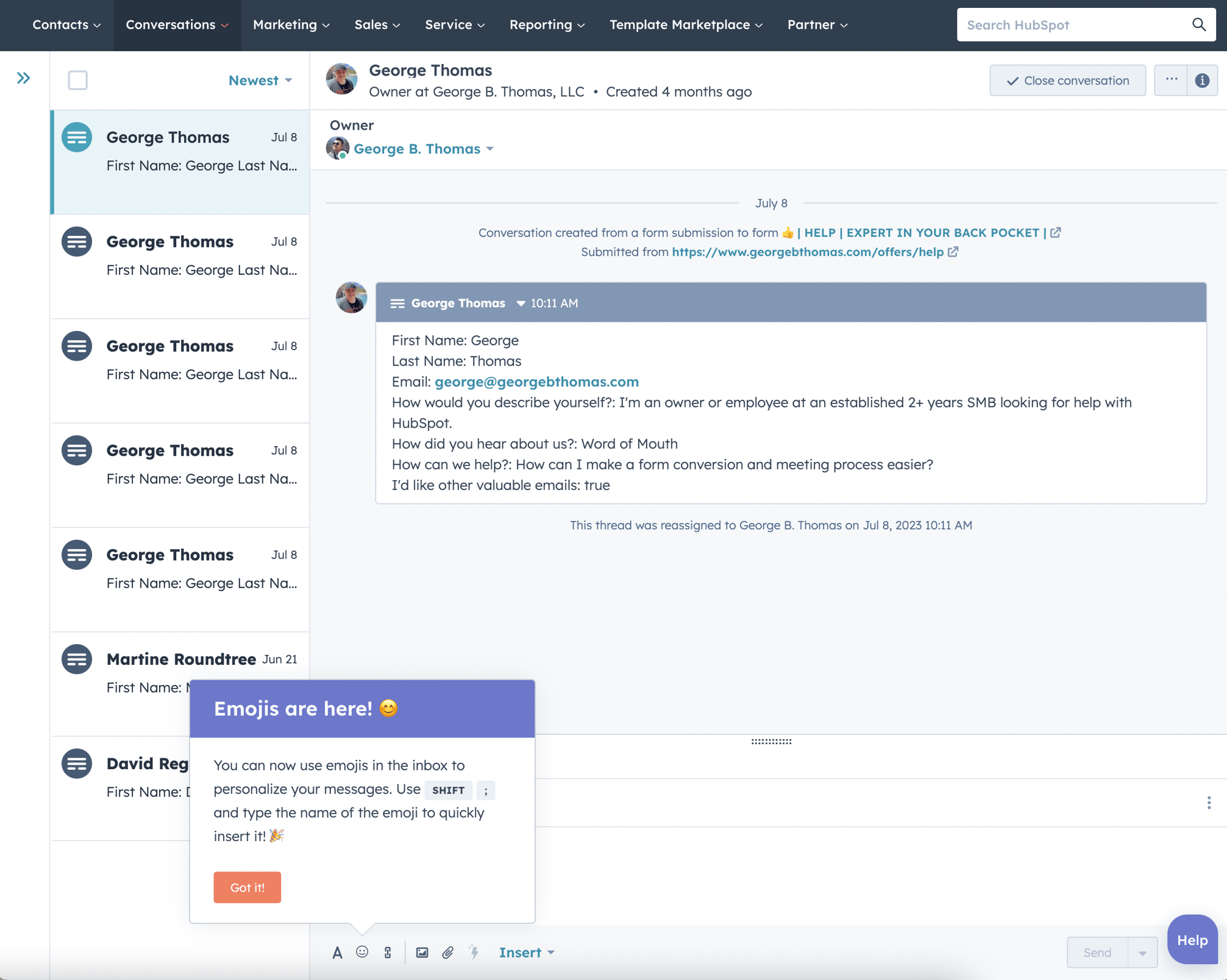Select the text formatting icon in the editor
The height and width of the screenshot is (980, 1227).
pos(338,952)
